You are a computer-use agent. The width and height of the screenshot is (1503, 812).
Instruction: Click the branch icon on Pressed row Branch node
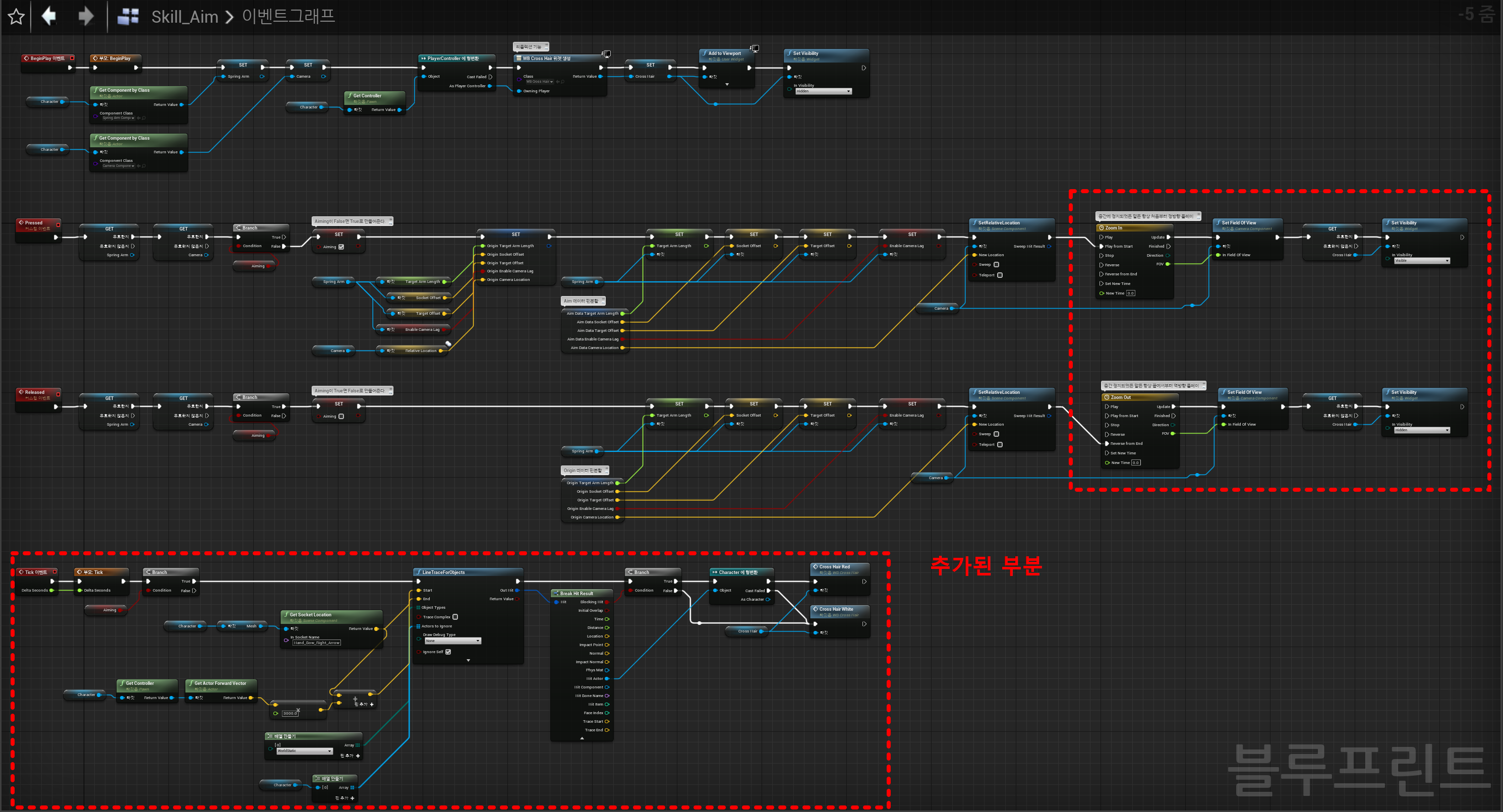238,228
